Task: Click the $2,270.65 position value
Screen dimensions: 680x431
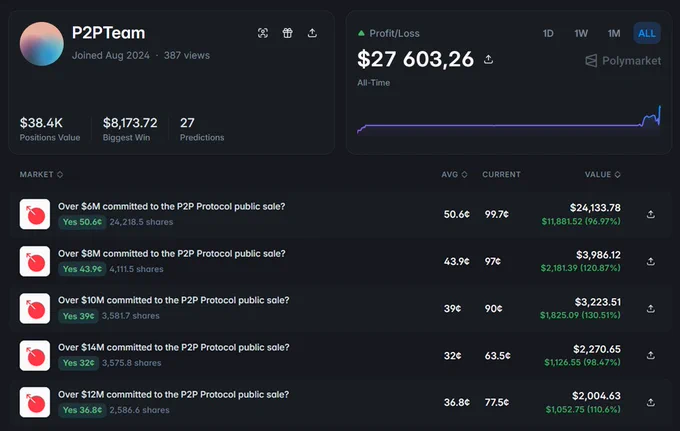Action: [x=597, y=349]
